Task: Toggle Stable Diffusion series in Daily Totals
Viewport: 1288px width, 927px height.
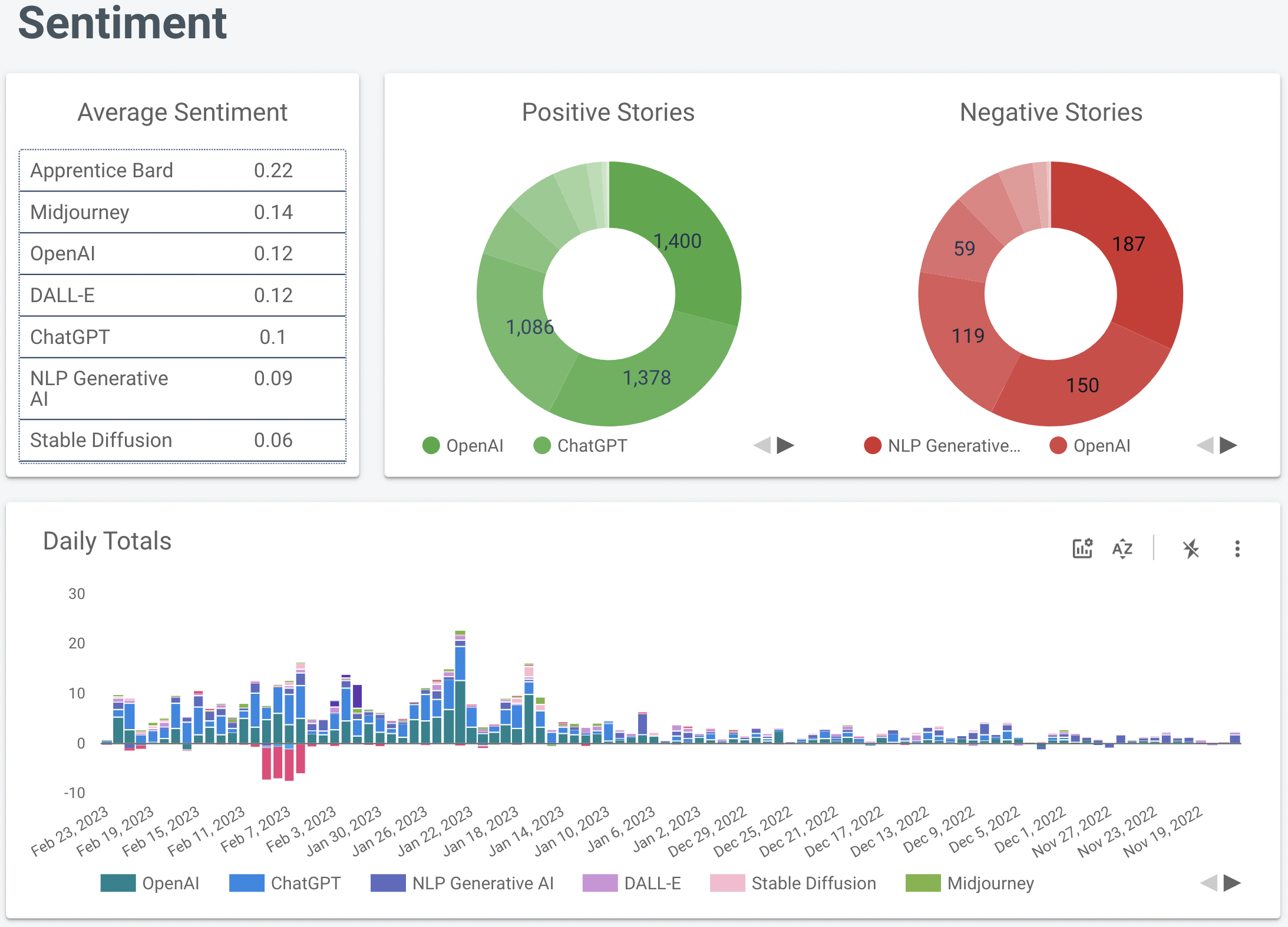Action: point(793,883)
